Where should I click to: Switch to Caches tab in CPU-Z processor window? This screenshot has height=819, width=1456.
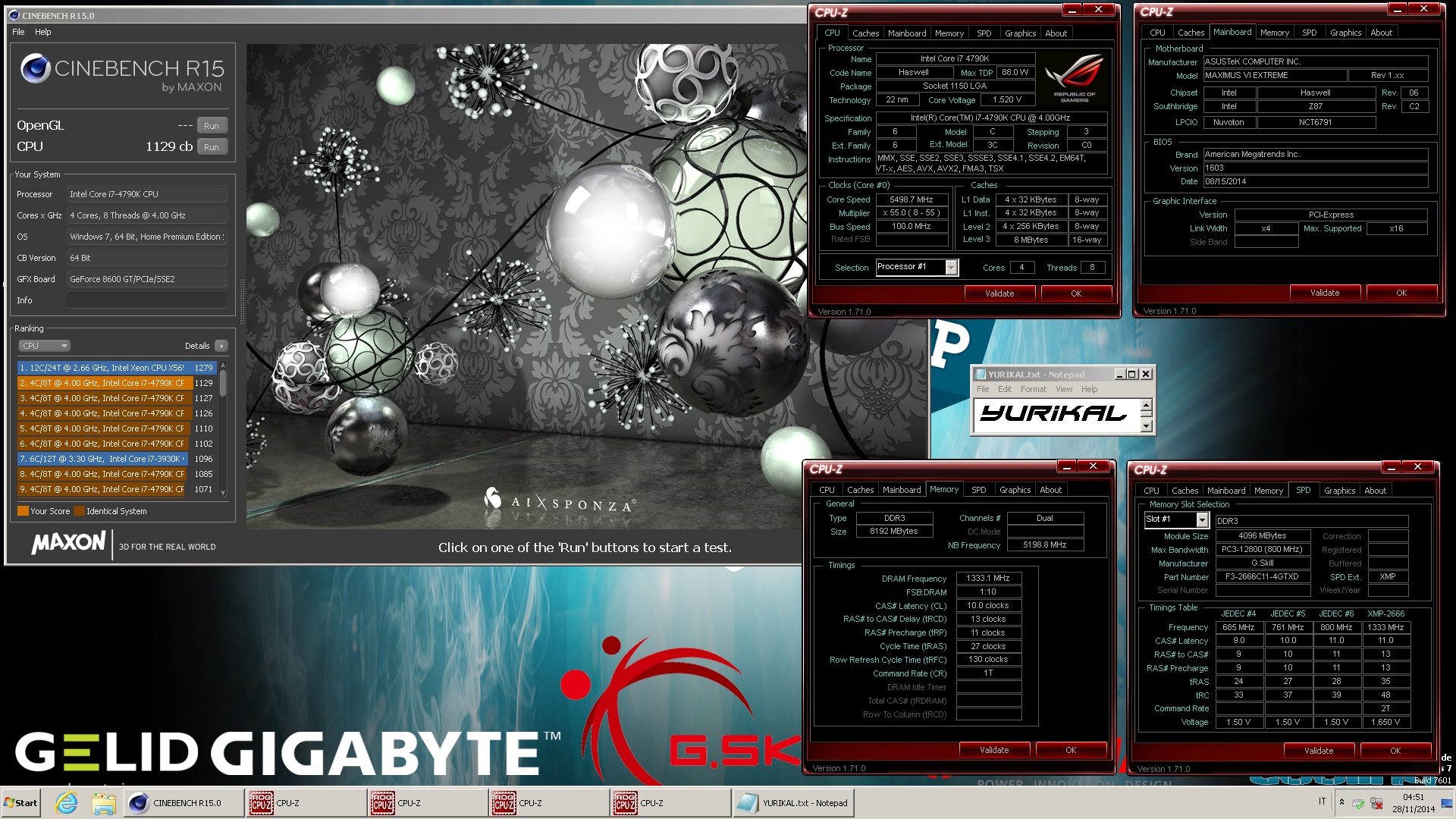tap(865, 33)
